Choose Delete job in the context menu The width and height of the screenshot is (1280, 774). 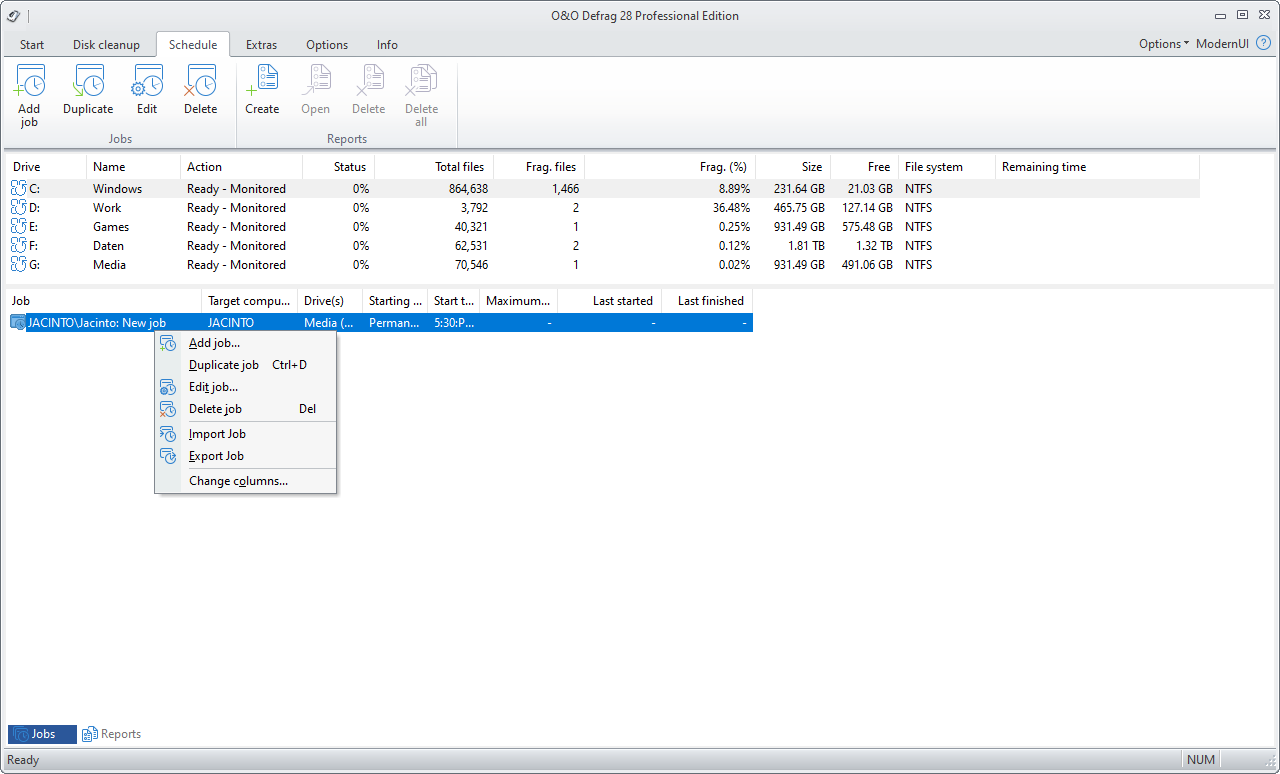point(245,409)
